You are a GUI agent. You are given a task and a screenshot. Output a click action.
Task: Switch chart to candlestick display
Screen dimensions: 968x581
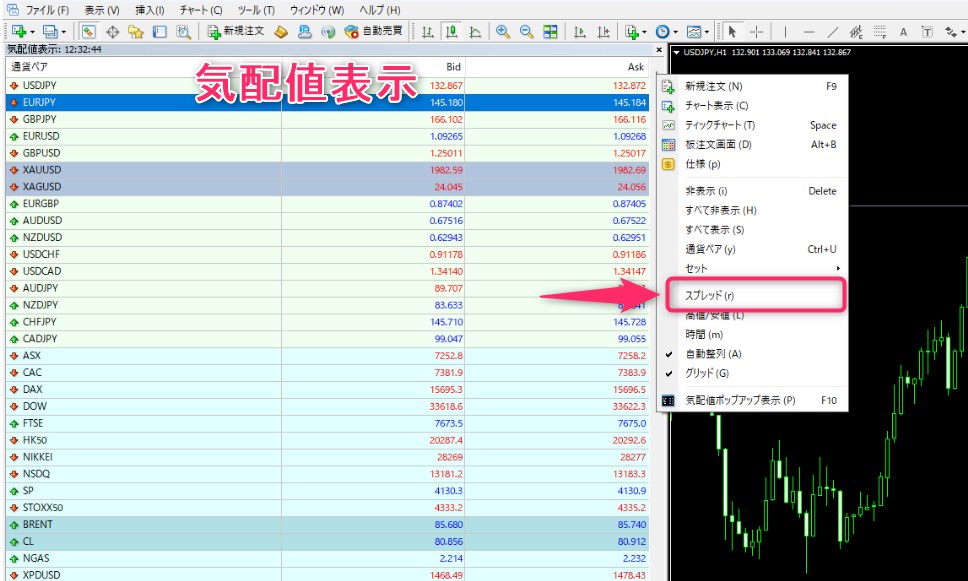[451, 32]
